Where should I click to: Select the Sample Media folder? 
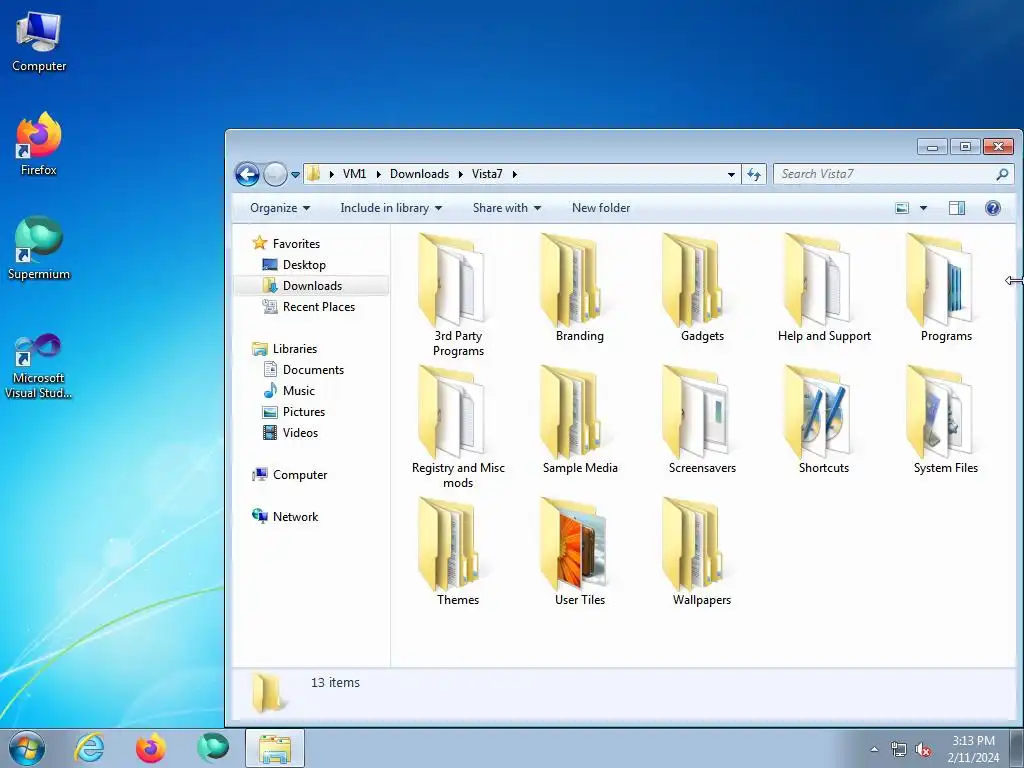click(580, 420)
